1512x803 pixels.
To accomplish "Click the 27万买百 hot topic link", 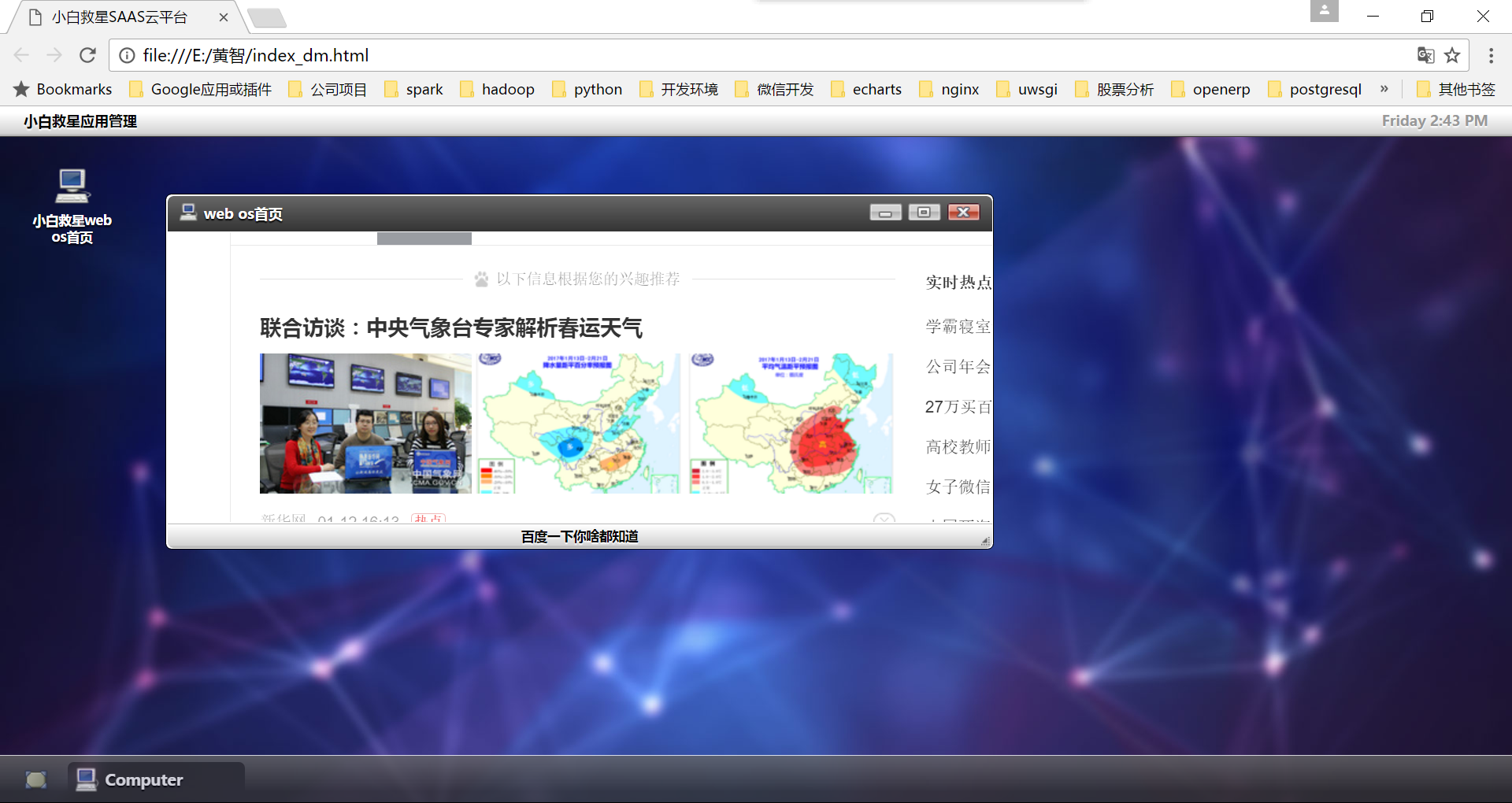I will [958, 407].
